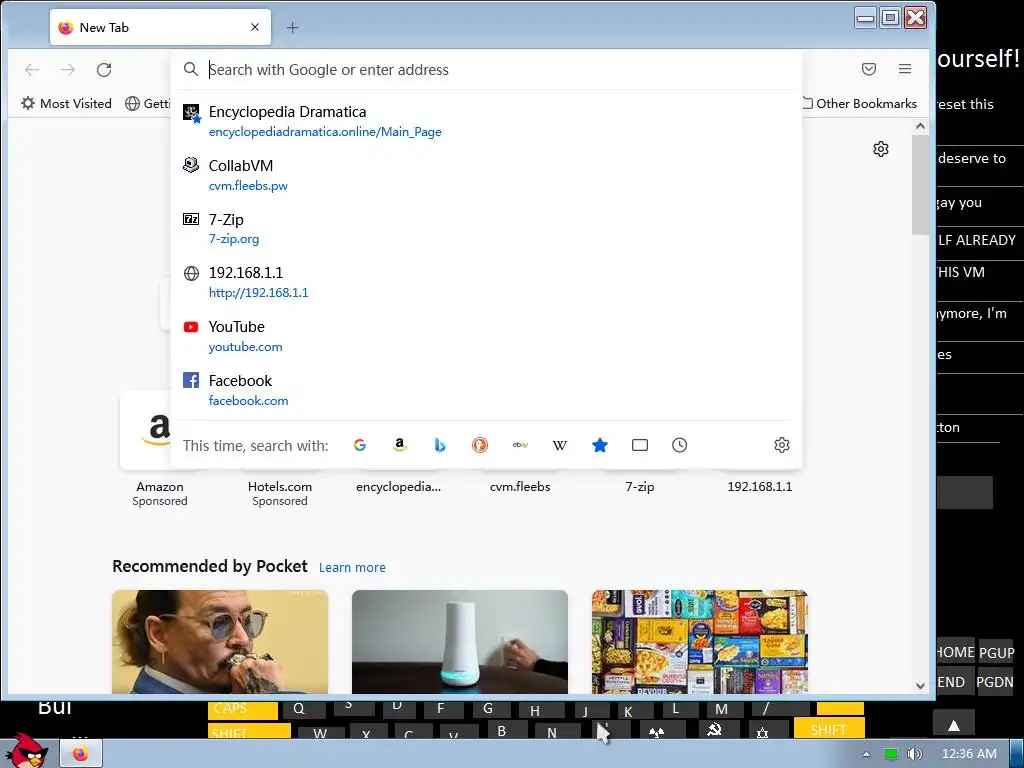Click PGUP key on background keyboard
The width and height of the screenshot is (1024, 768).
[996, 652]
